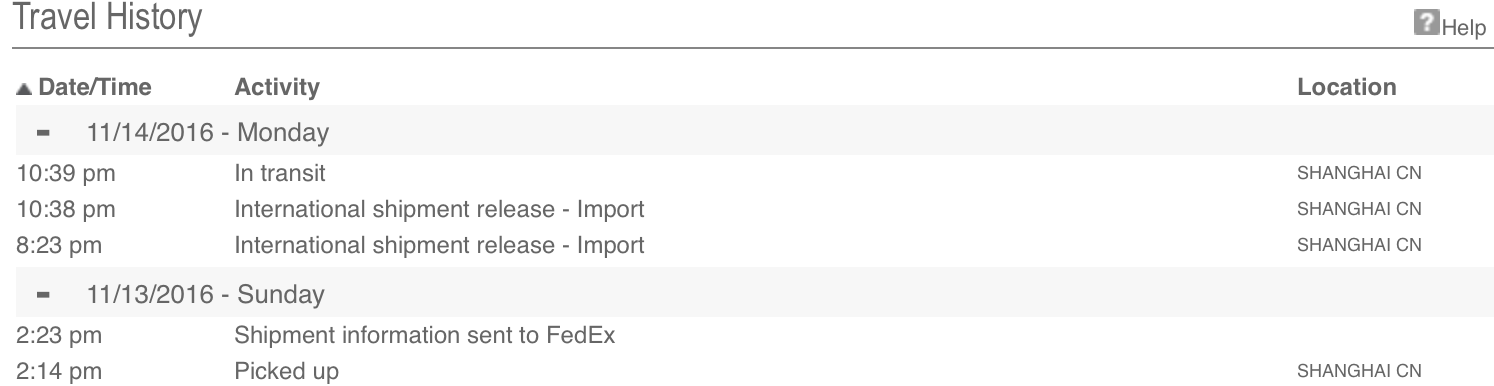Screen dimensions: 1494x386
Task: Click the 2:14 pm timestamp
Action: point(59,372)
